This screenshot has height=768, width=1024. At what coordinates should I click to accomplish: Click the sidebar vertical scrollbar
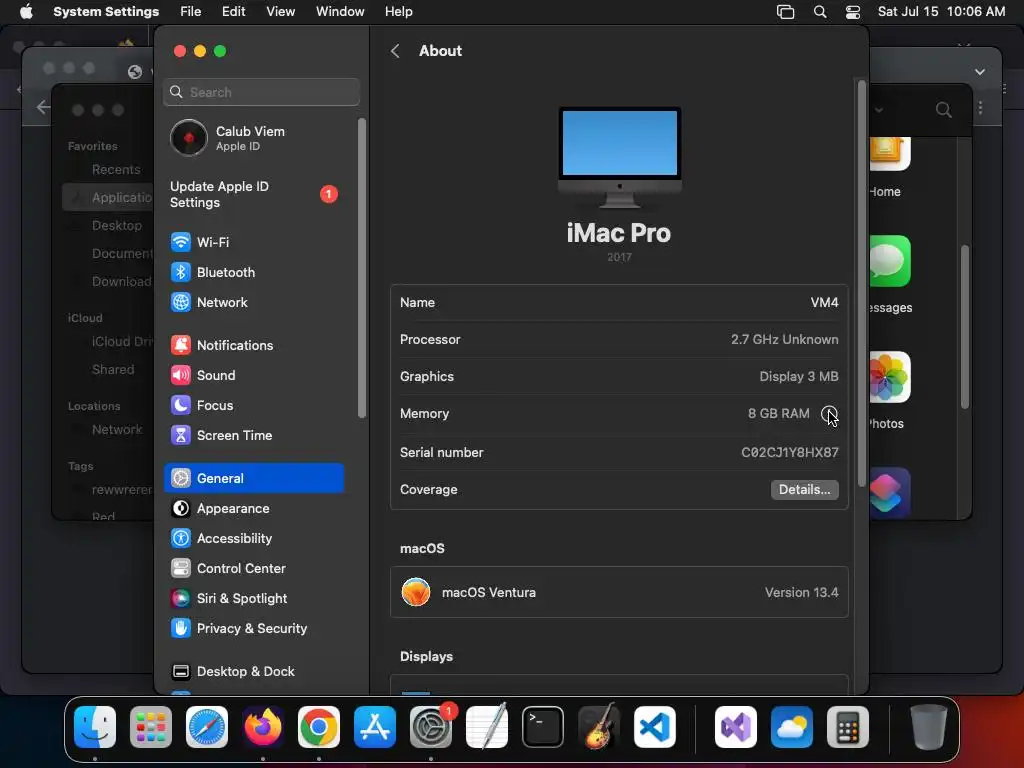362,268
